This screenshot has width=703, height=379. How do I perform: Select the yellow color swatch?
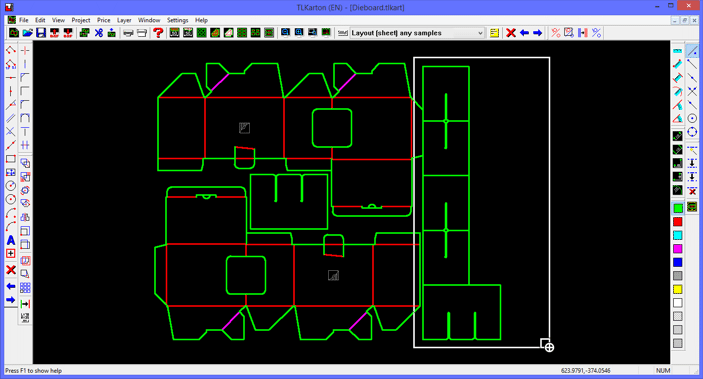677,289
